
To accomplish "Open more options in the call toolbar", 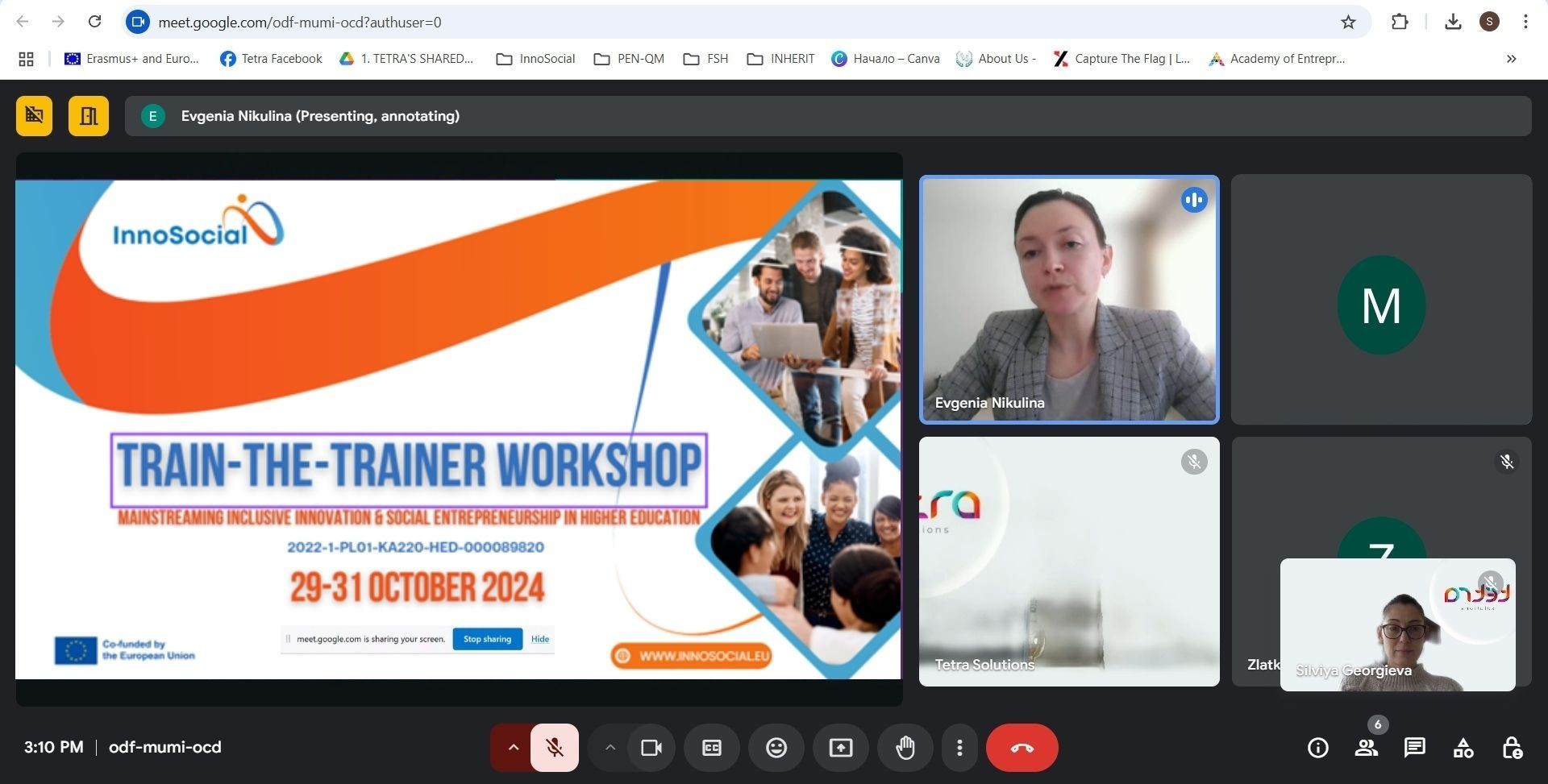I will click(x=959, y=748).
